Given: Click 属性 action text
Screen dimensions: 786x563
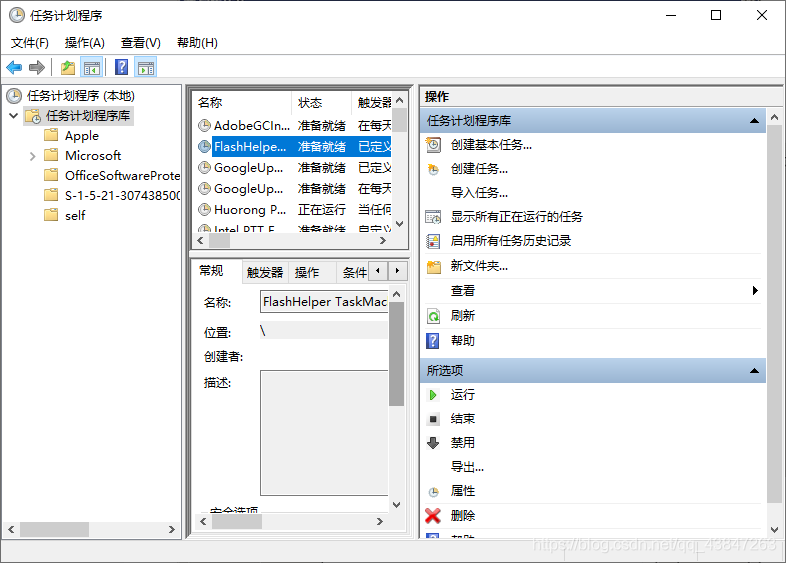Looking at the screenshot, I should point(463,491).
